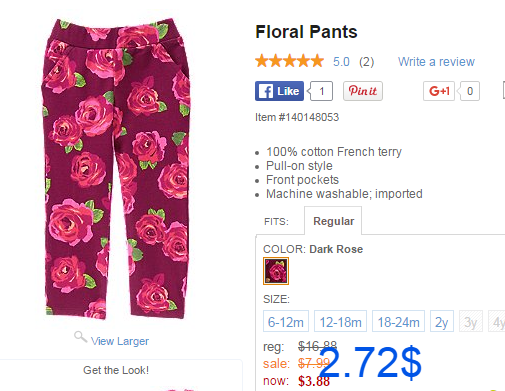Select the Regular fits tab

pyautogui.click(x=333, y=221)
